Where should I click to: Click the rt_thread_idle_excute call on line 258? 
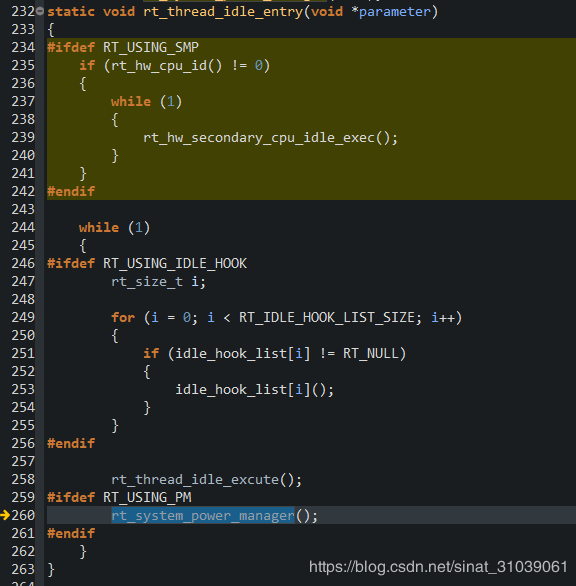pos(206,479)
